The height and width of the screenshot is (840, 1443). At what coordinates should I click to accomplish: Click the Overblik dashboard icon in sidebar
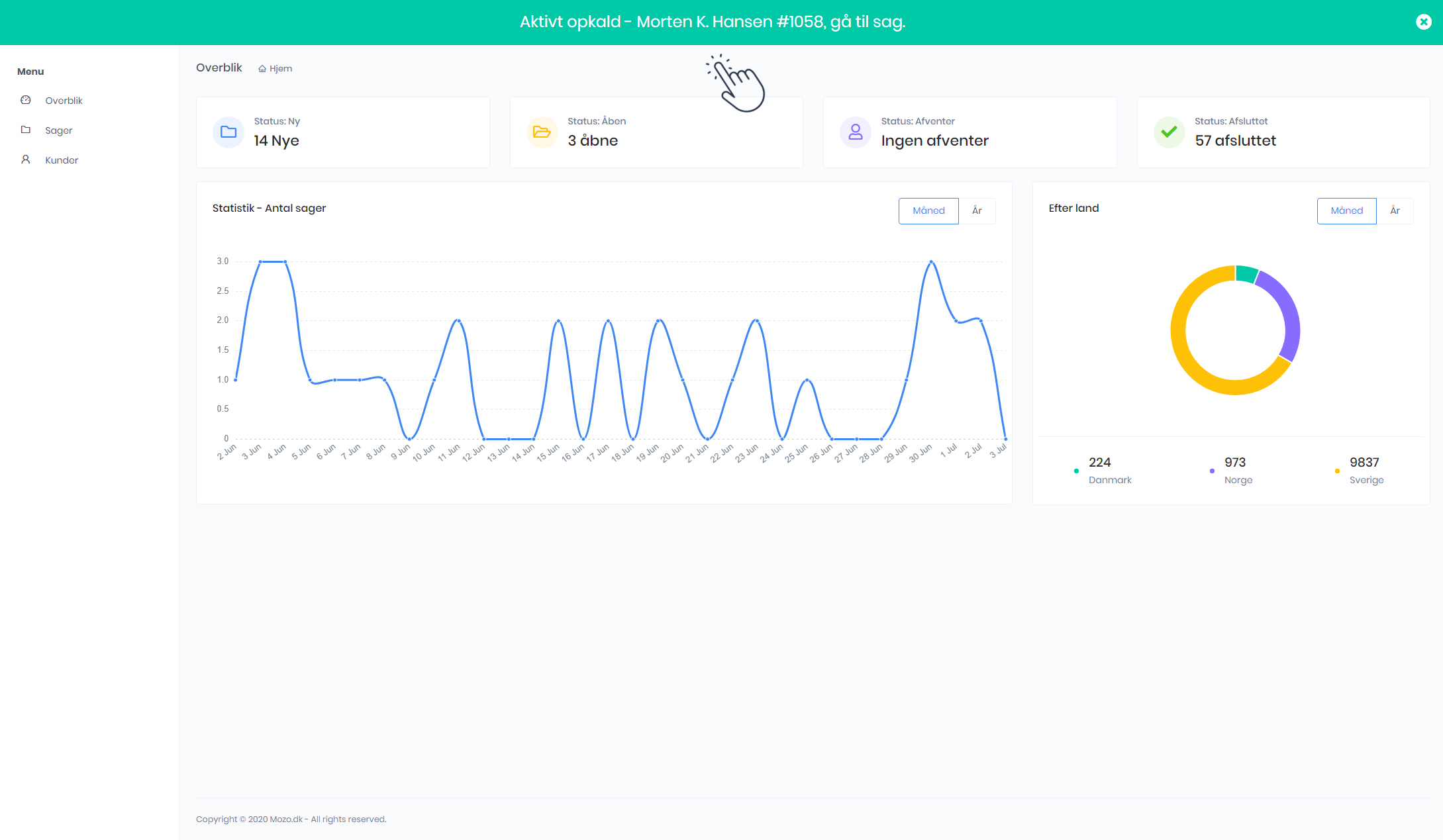pos(26,100)
